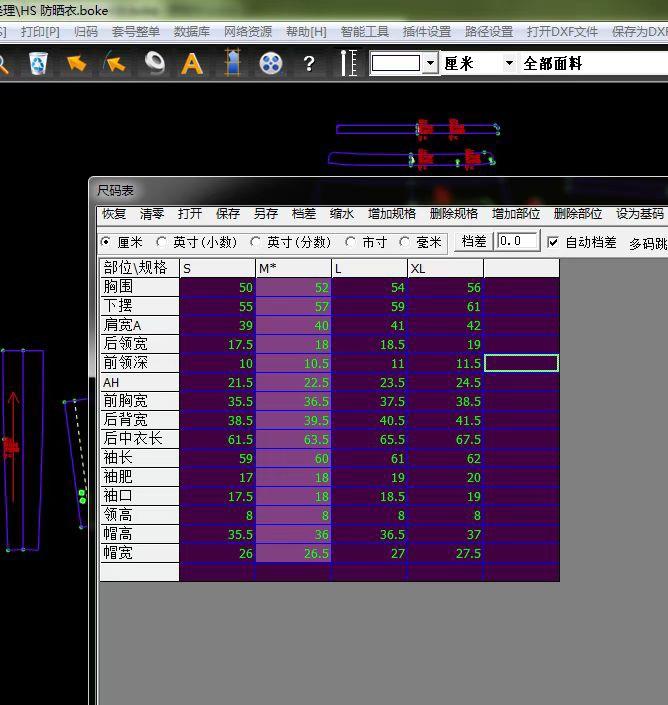668x705 pixels.
Task: Open the 套号整单 menu
Action: (136, 32)
